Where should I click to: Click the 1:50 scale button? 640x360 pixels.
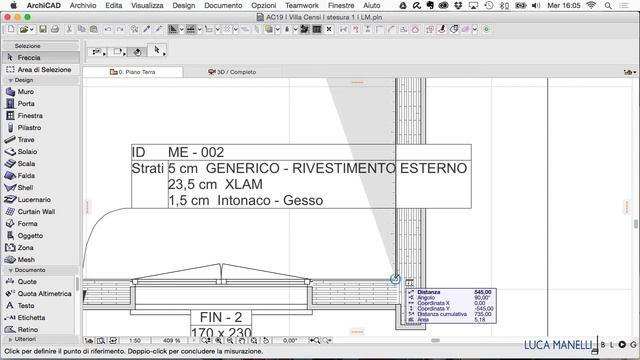point(135,340)
